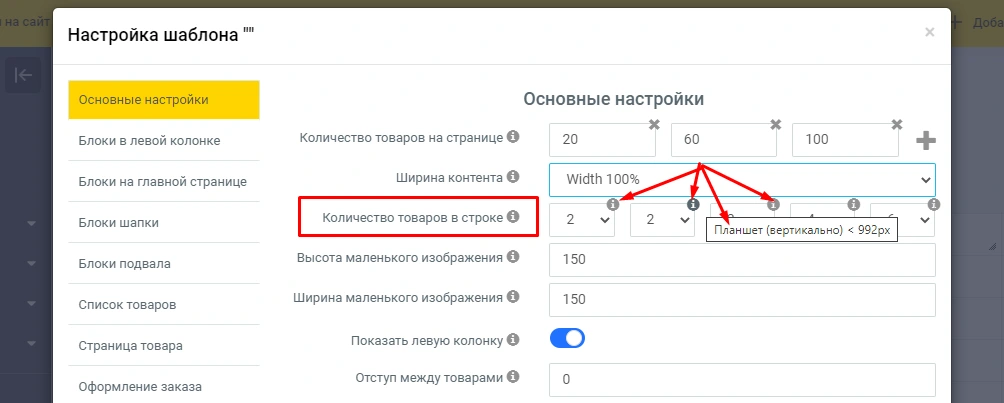Click the Высота маленького изображения input field
This screenshot has height=403, width=1004.
pyautogui.click(x=742, y=260)
